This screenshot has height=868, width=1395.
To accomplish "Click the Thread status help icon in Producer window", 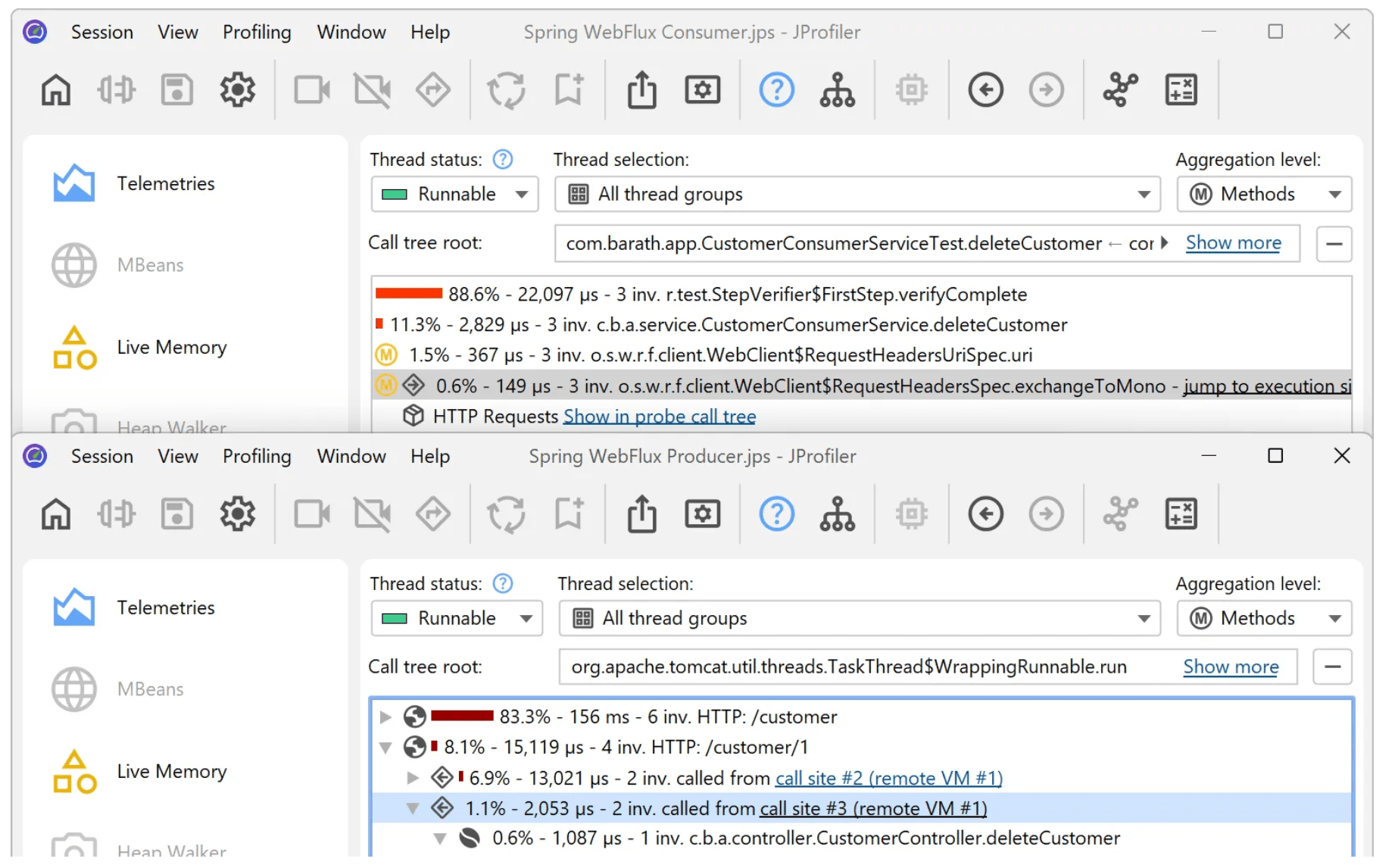I will point(503,584).
